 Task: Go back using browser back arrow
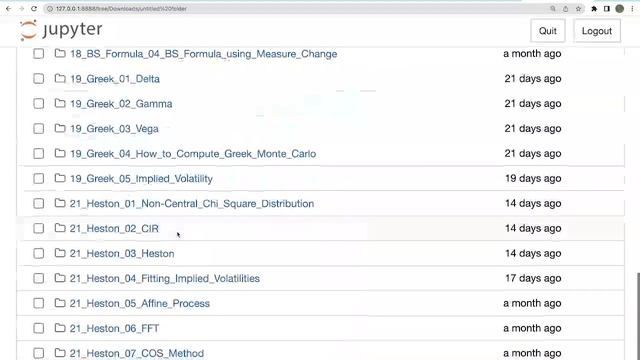[9, 9]
